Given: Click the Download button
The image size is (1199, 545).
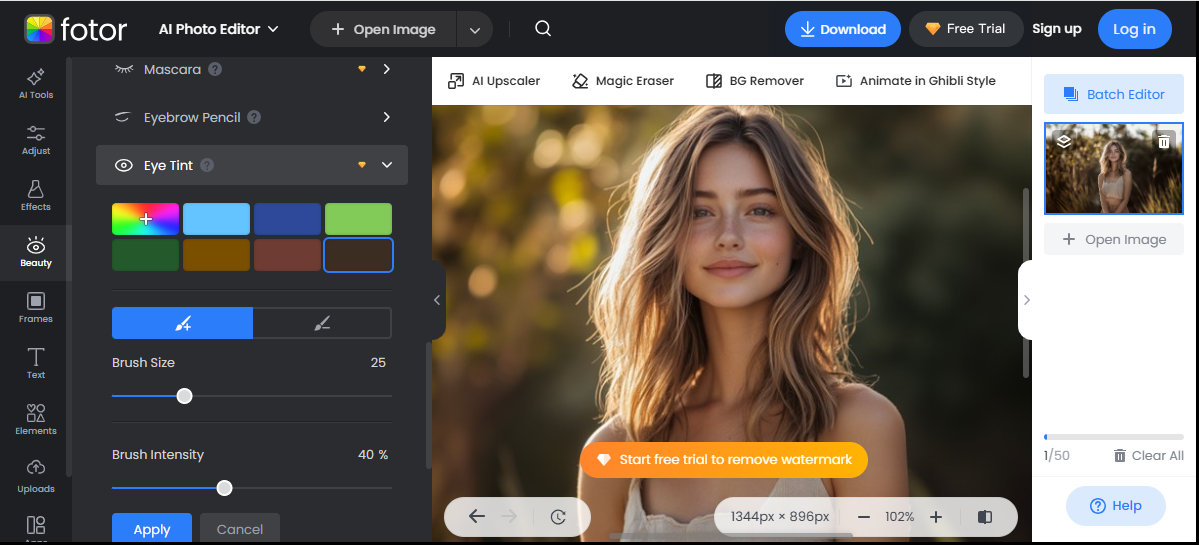Looking at the screenshot, I should tap(843, 29).
